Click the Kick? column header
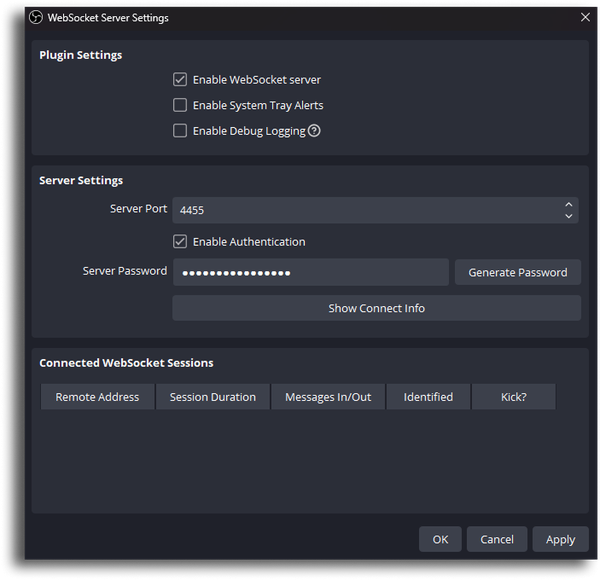This screenshot has width=600, height=580. (514, 397)
